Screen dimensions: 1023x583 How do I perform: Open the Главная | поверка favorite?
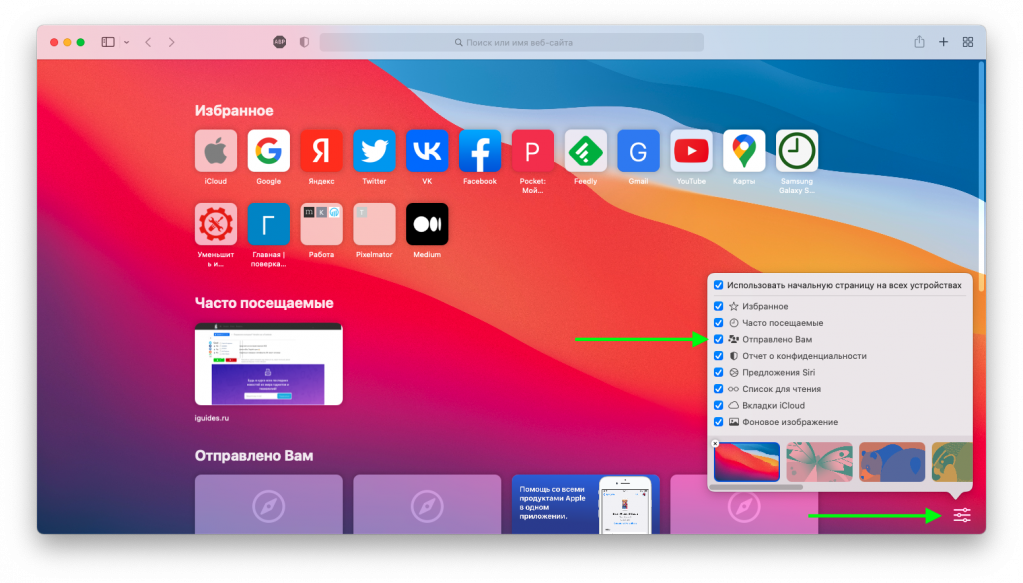point(268,224)
